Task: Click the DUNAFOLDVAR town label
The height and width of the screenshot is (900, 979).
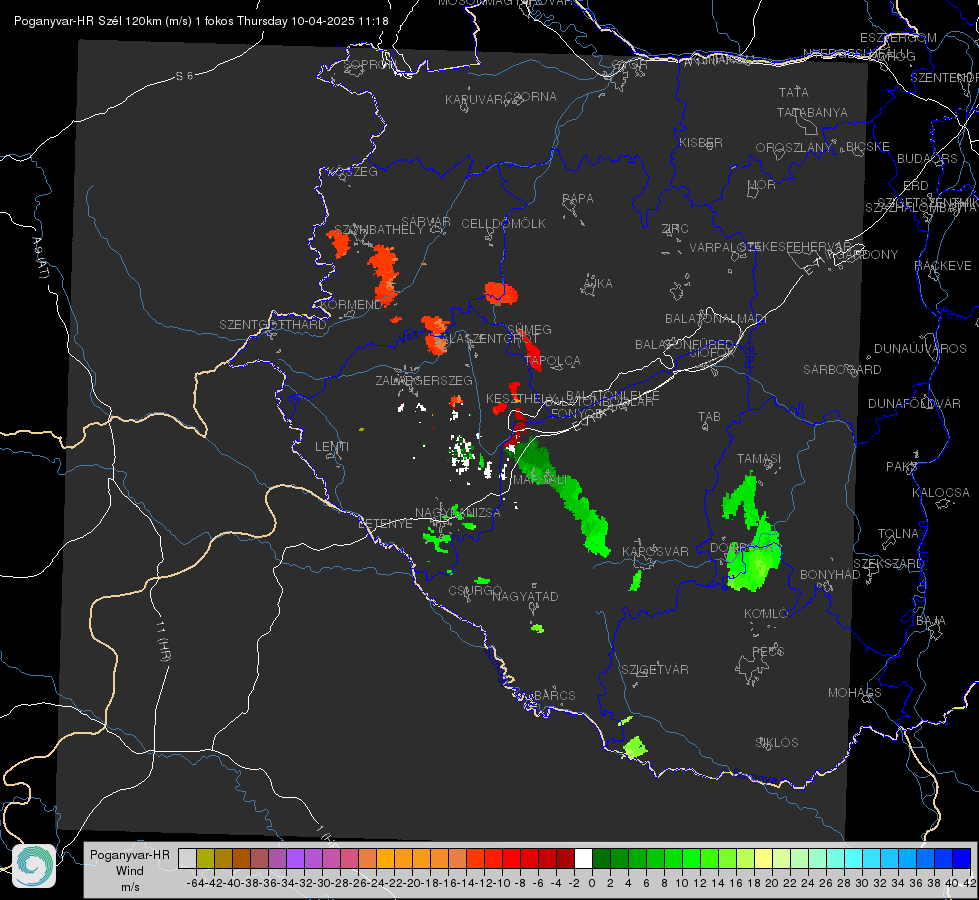Action: 914,403
